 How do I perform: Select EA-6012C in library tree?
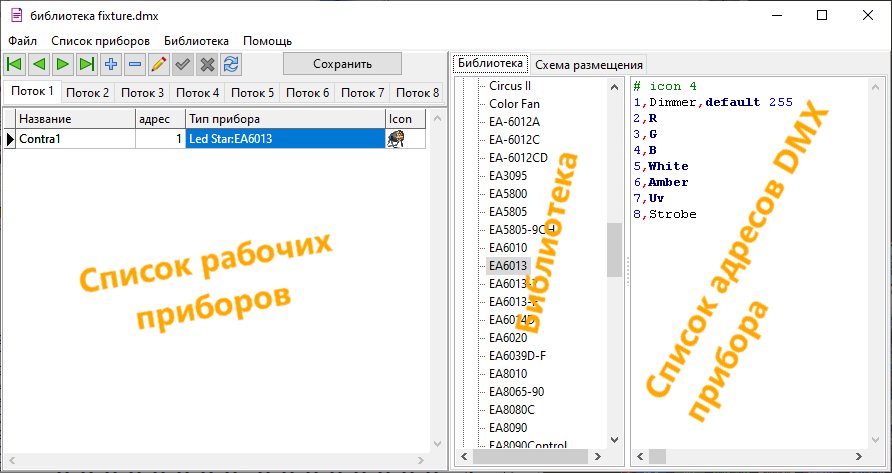[514, 140]
